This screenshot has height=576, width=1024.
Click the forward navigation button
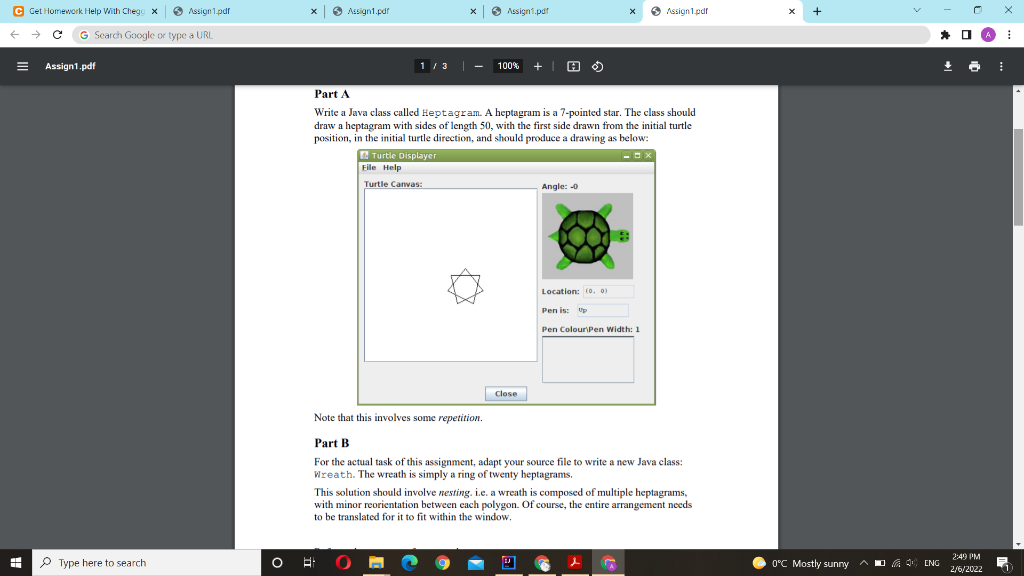[36, 33]
